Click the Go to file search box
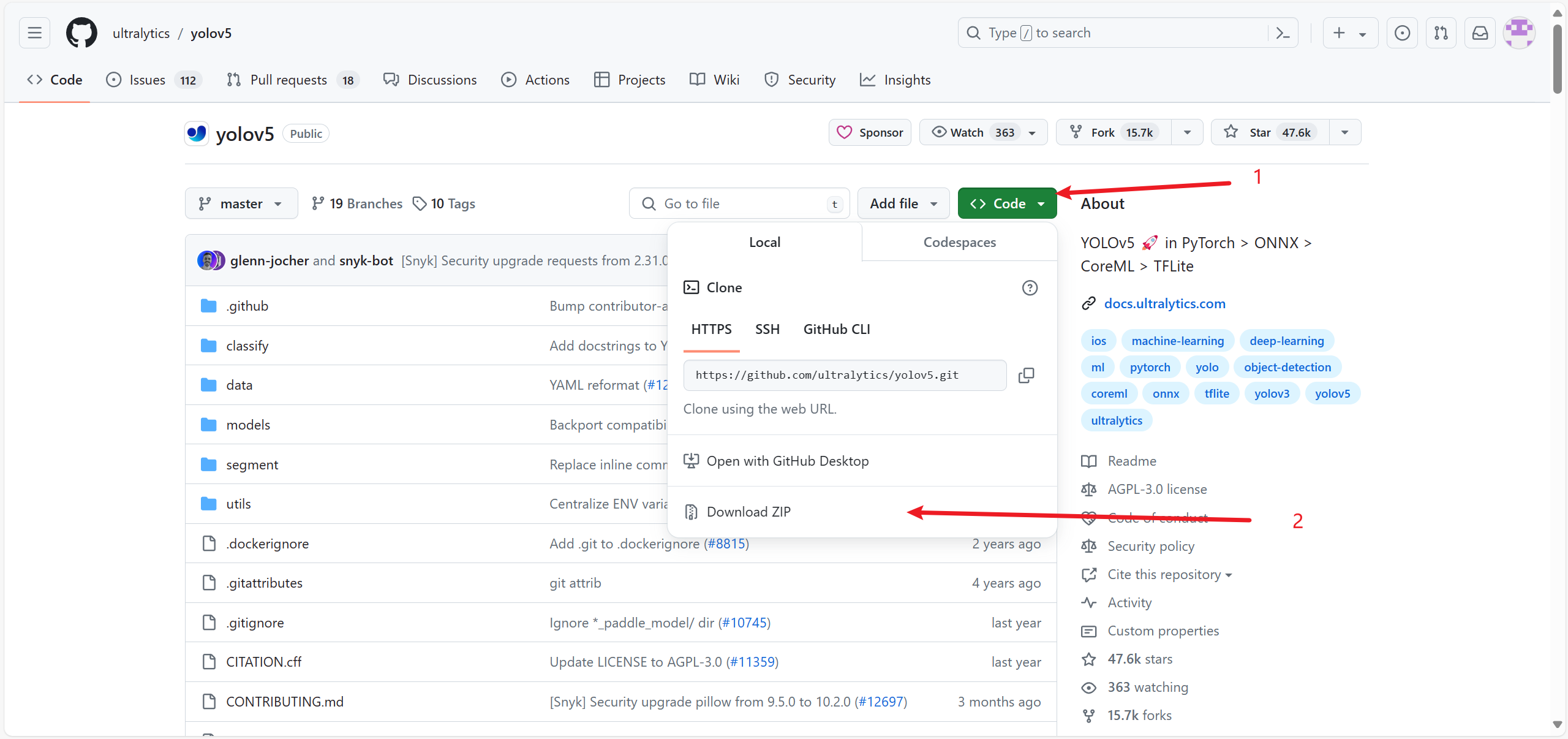Image resolution: width=1568 pixels, height=739 pixels. click(739, 203)
